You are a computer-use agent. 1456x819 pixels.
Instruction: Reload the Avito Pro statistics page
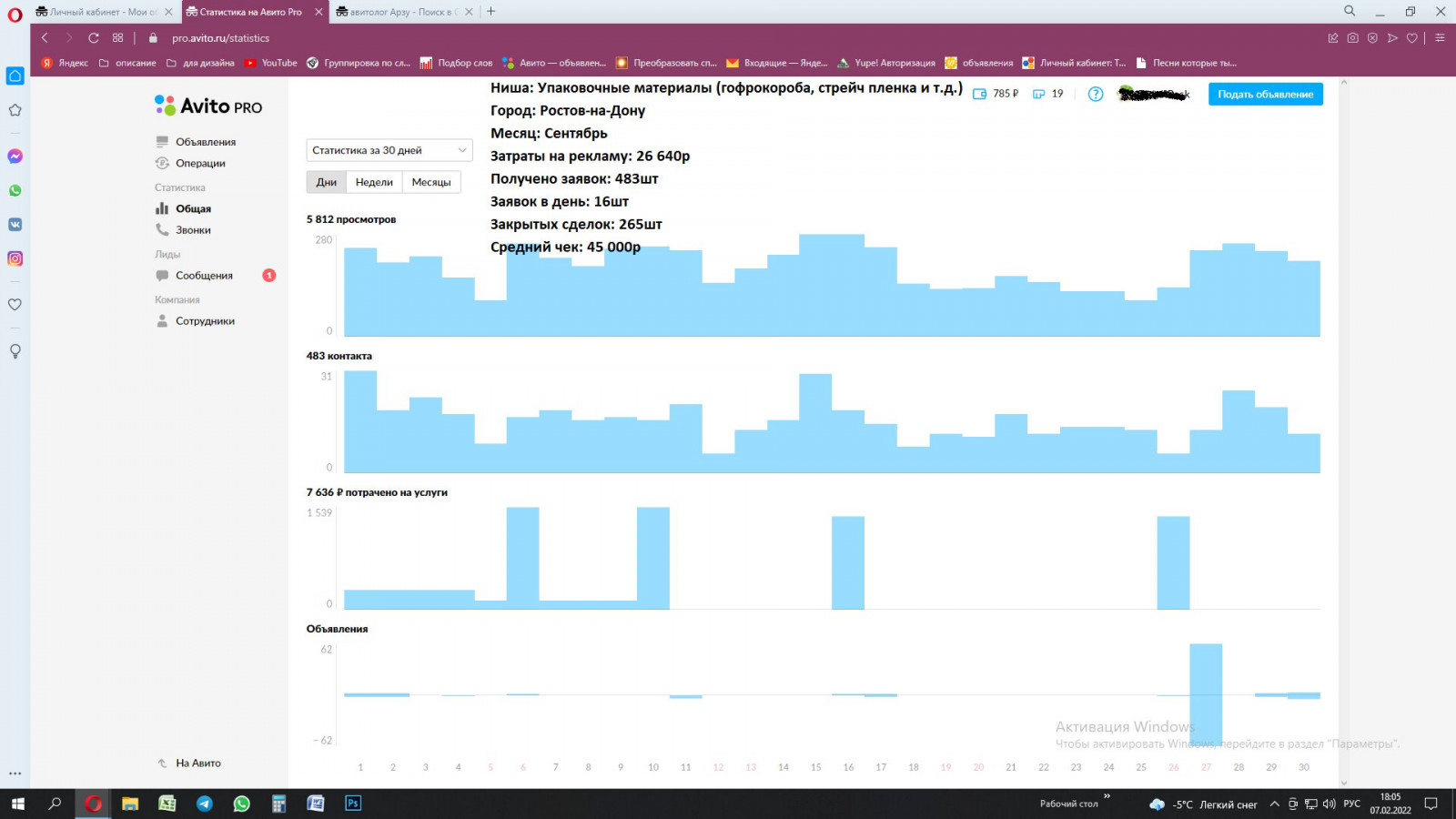93,38
